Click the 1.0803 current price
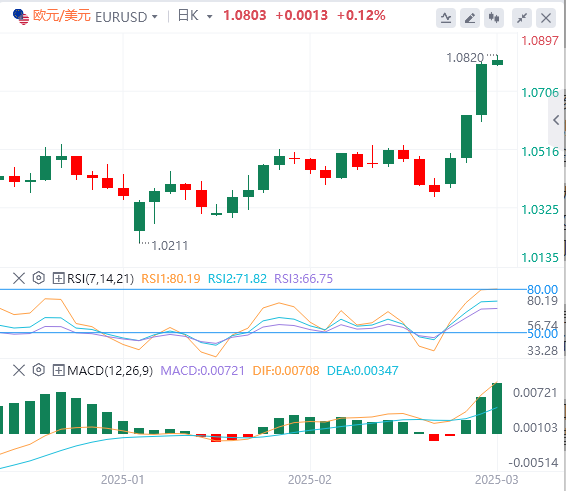This screenshot has height=491, width=566. (244, 16)
